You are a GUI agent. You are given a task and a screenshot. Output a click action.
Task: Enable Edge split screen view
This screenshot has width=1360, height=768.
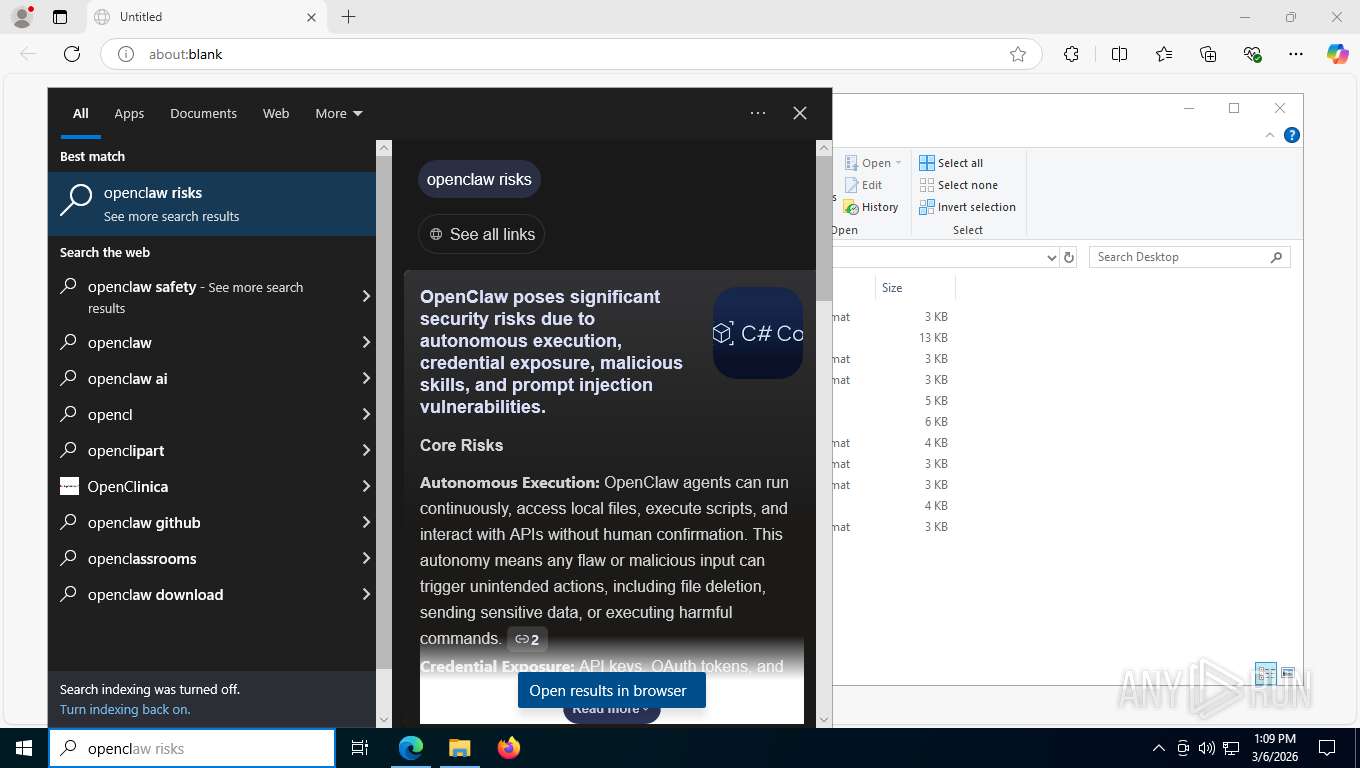click(x=1119, y=54)
